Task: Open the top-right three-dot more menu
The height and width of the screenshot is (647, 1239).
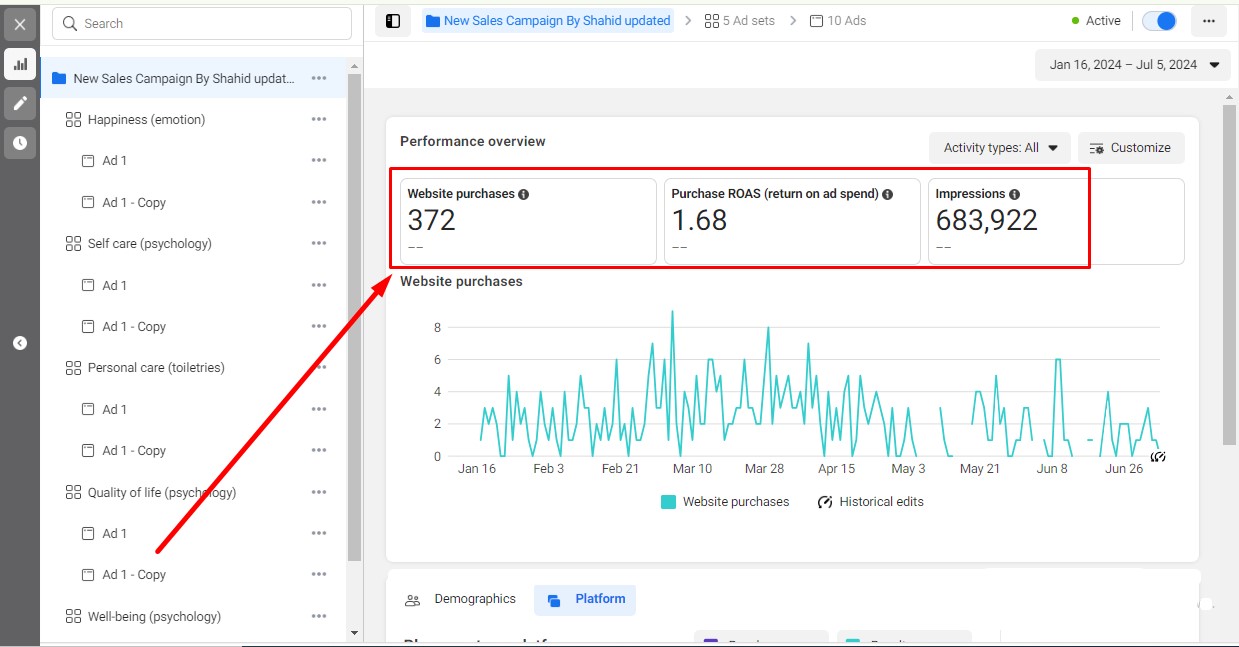Action: pyautogui.click(x=1209, y=21)
